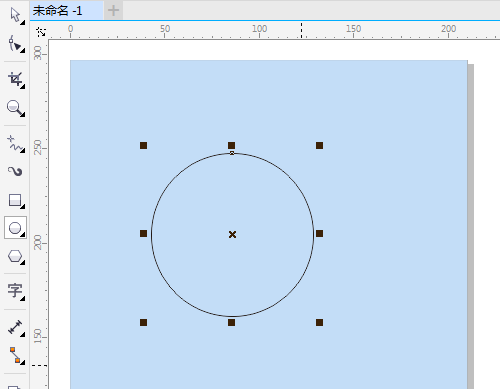This screenshot has height=389, width=500.
Task: Click the circle's bottom-left selection handle
Action: [x=143, y=322]
